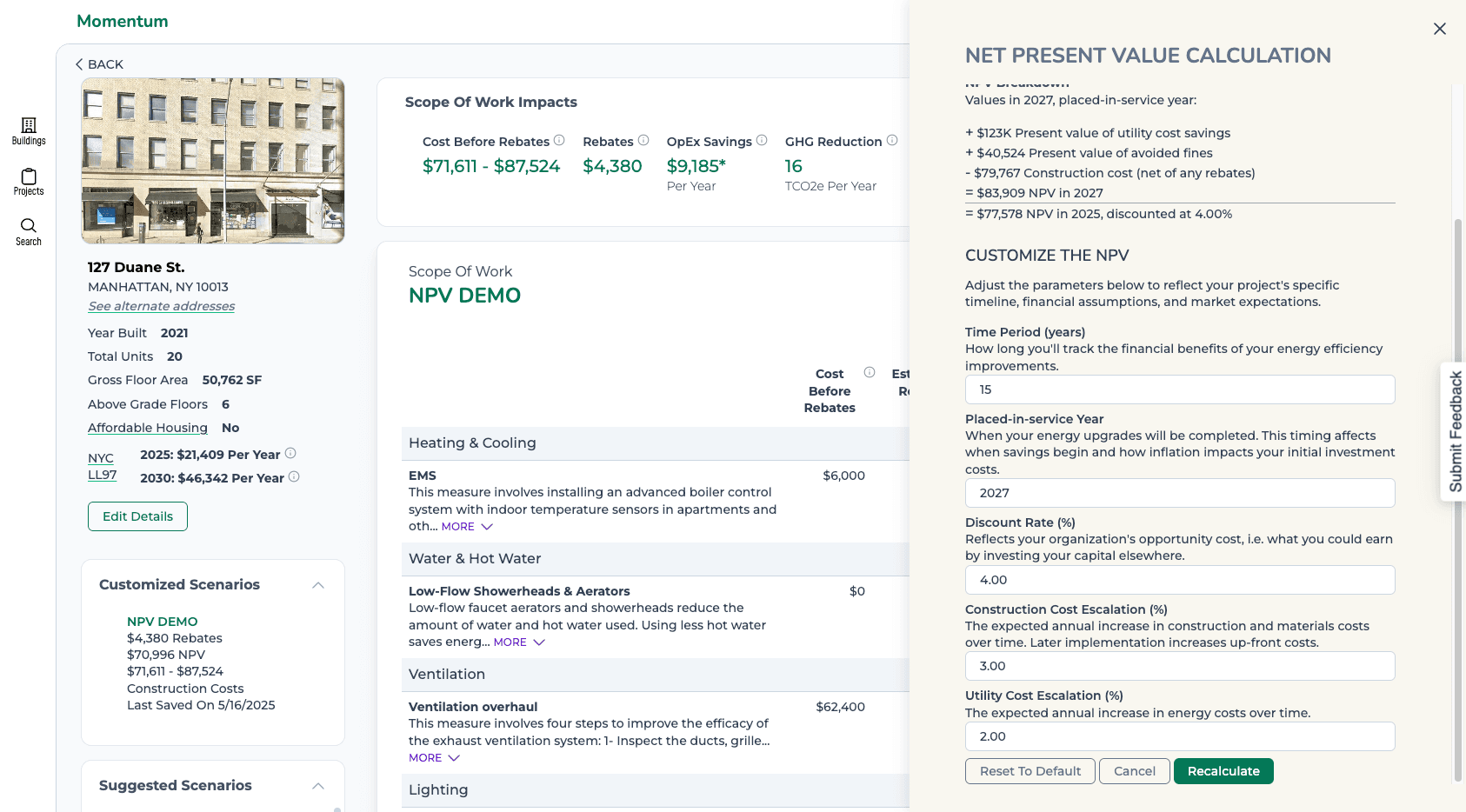The width and height of the screenshot is (1466, 812).
Task: Open See alternate addresses link
Action: click(161, 306)
